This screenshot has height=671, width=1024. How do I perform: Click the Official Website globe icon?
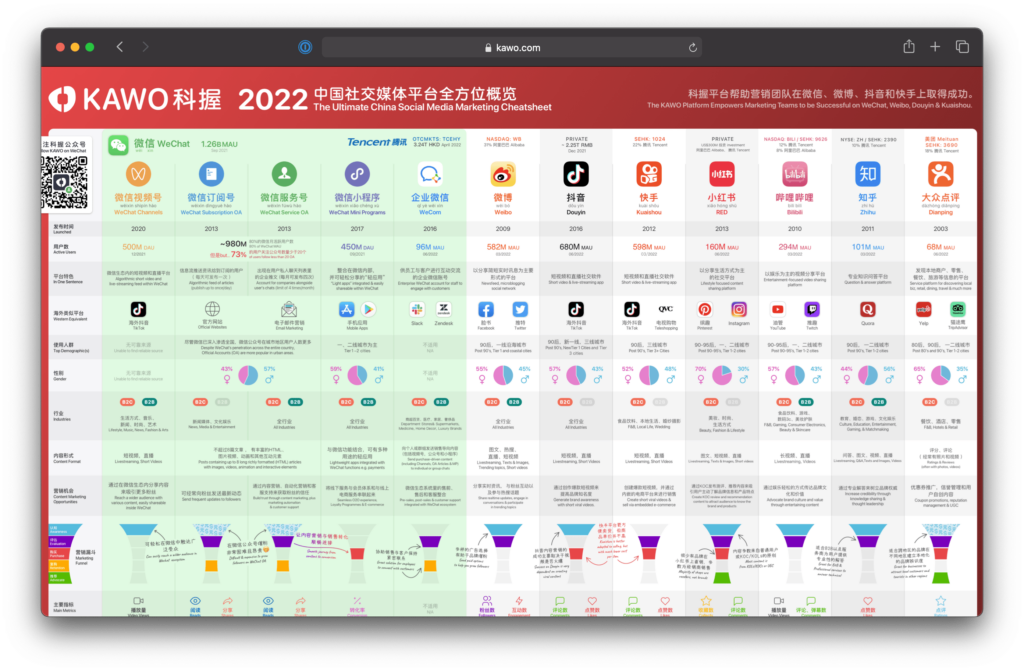[212, 309]
